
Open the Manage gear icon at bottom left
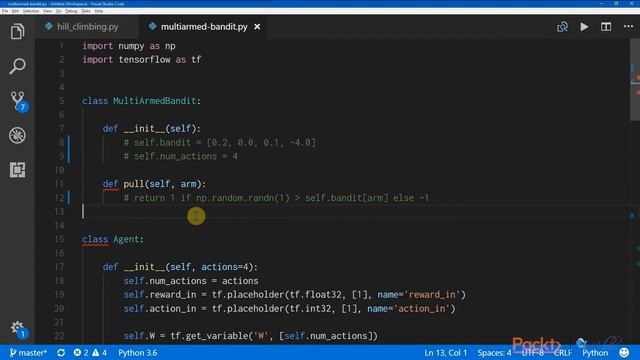click(18, 329)
